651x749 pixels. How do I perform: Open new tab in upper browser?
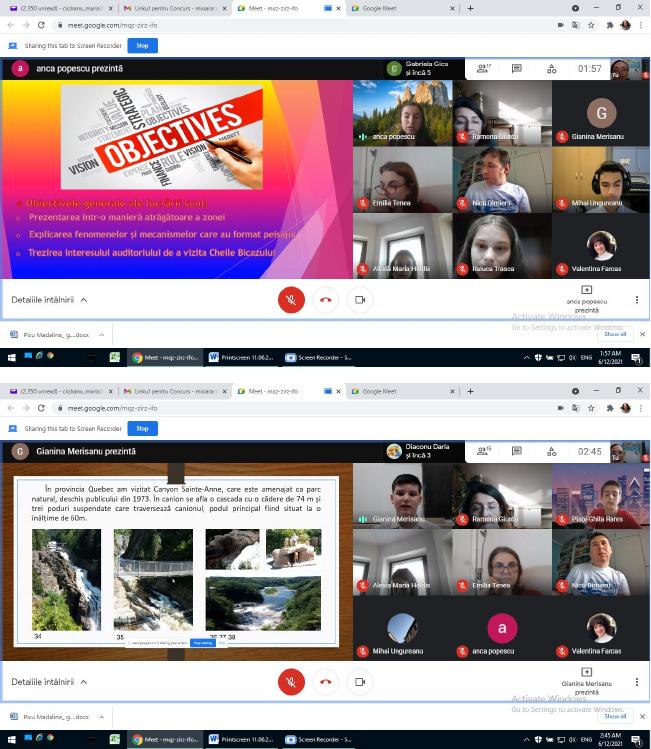(470, 8)
